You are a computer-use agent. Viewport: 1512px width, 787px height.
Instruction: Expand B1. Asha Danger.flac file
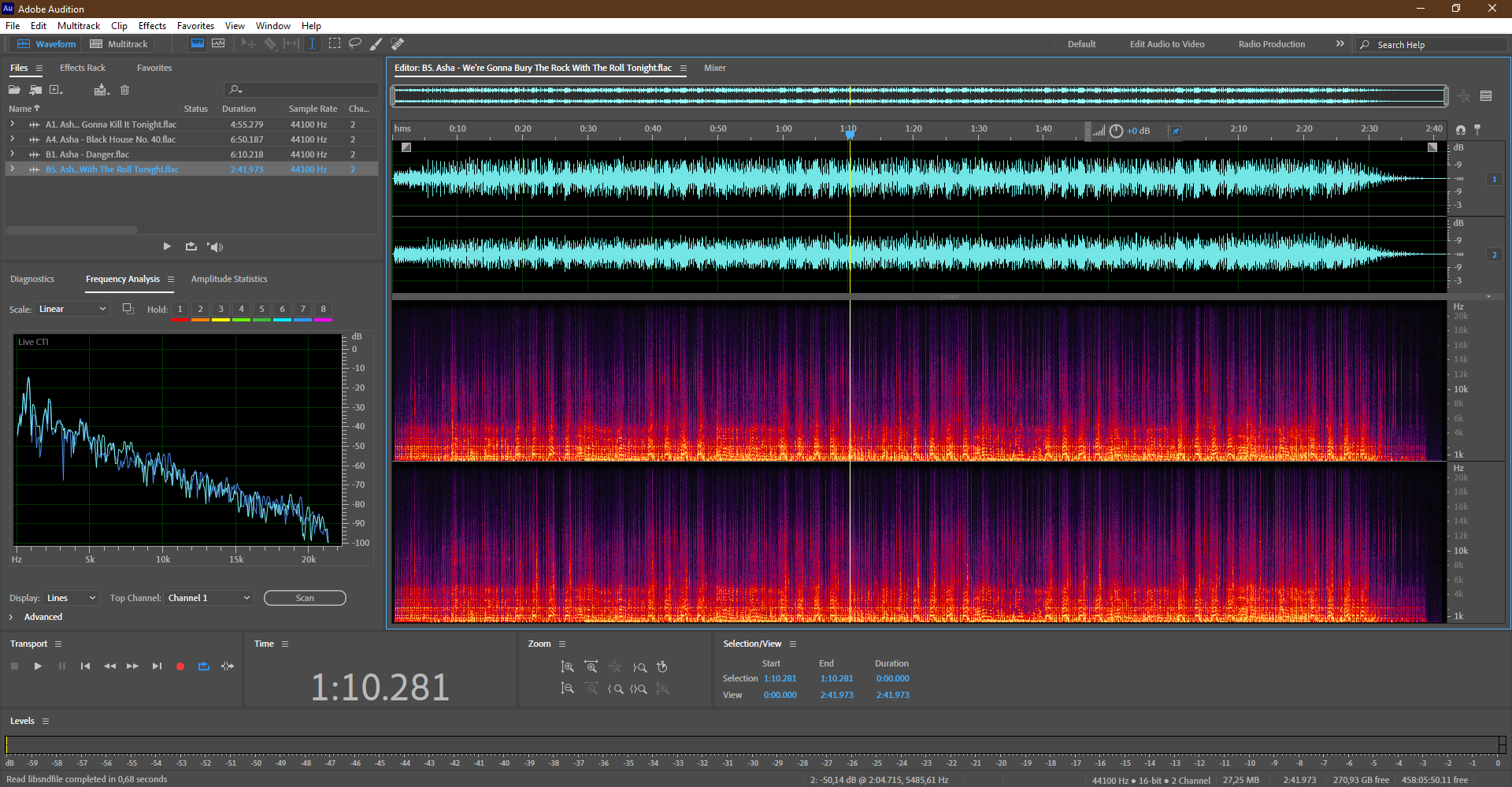12,154
